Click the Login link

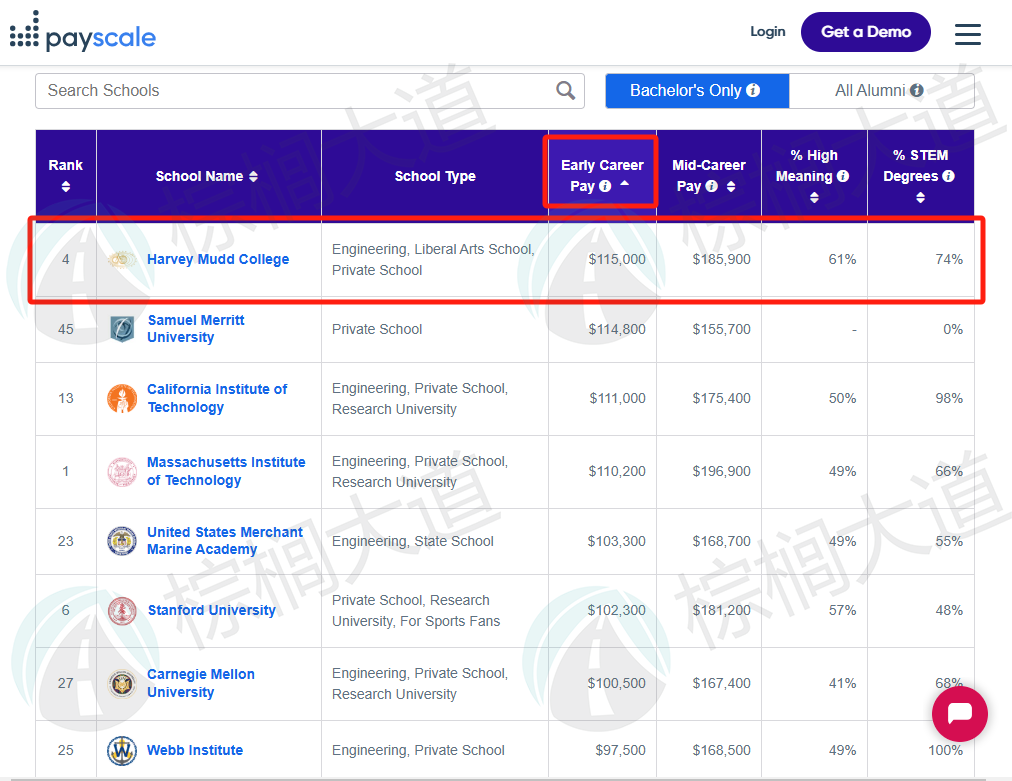point(767,32)
